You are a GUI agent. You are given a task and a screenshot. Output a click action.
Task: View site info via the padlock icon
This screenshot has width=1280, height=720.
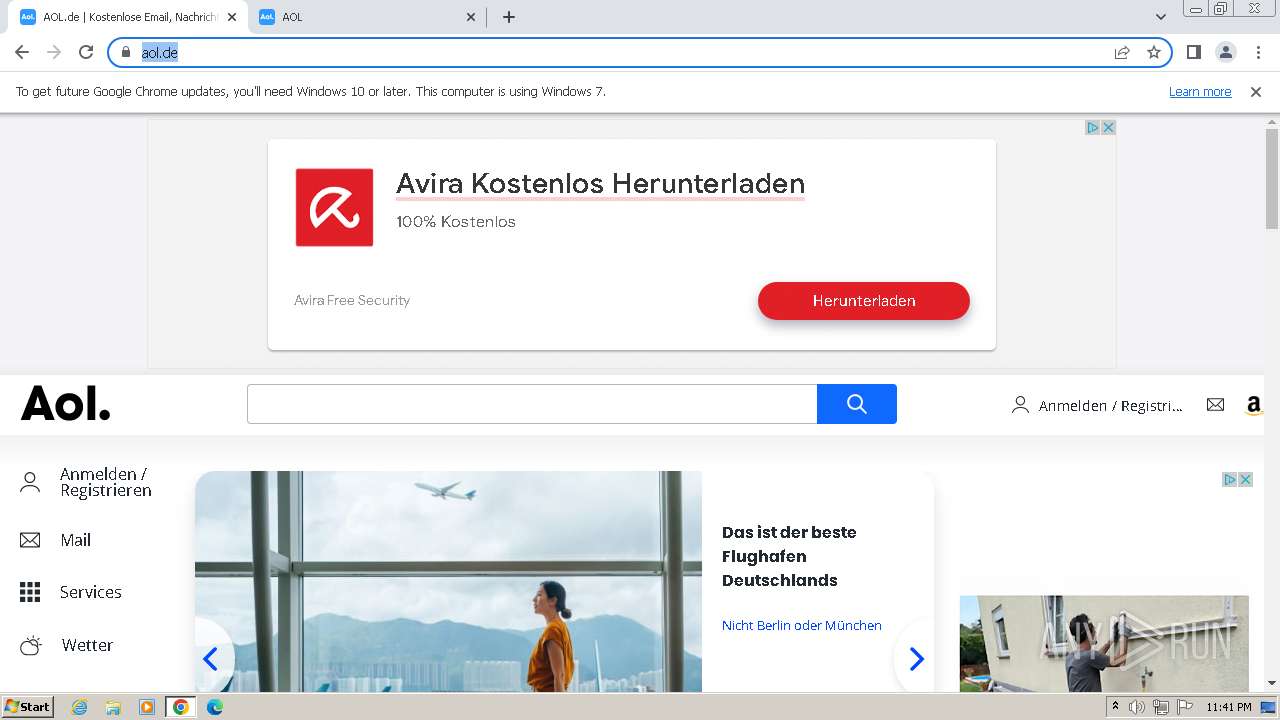coord(126,52)
